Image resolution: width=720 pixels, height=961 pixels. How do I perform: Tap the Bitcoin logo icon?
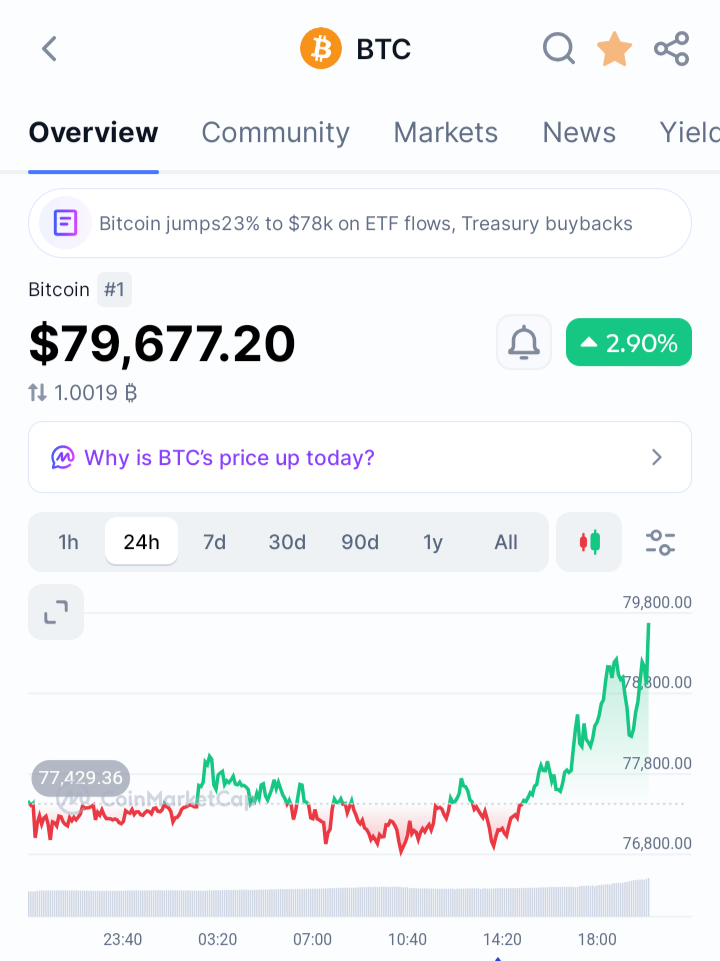pos(320,49)
